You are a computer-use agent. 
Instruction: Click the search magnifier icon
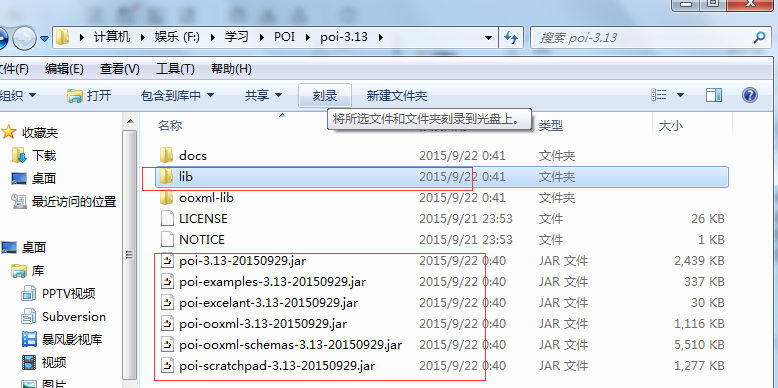pyautogui.click(x=760, y=37)
